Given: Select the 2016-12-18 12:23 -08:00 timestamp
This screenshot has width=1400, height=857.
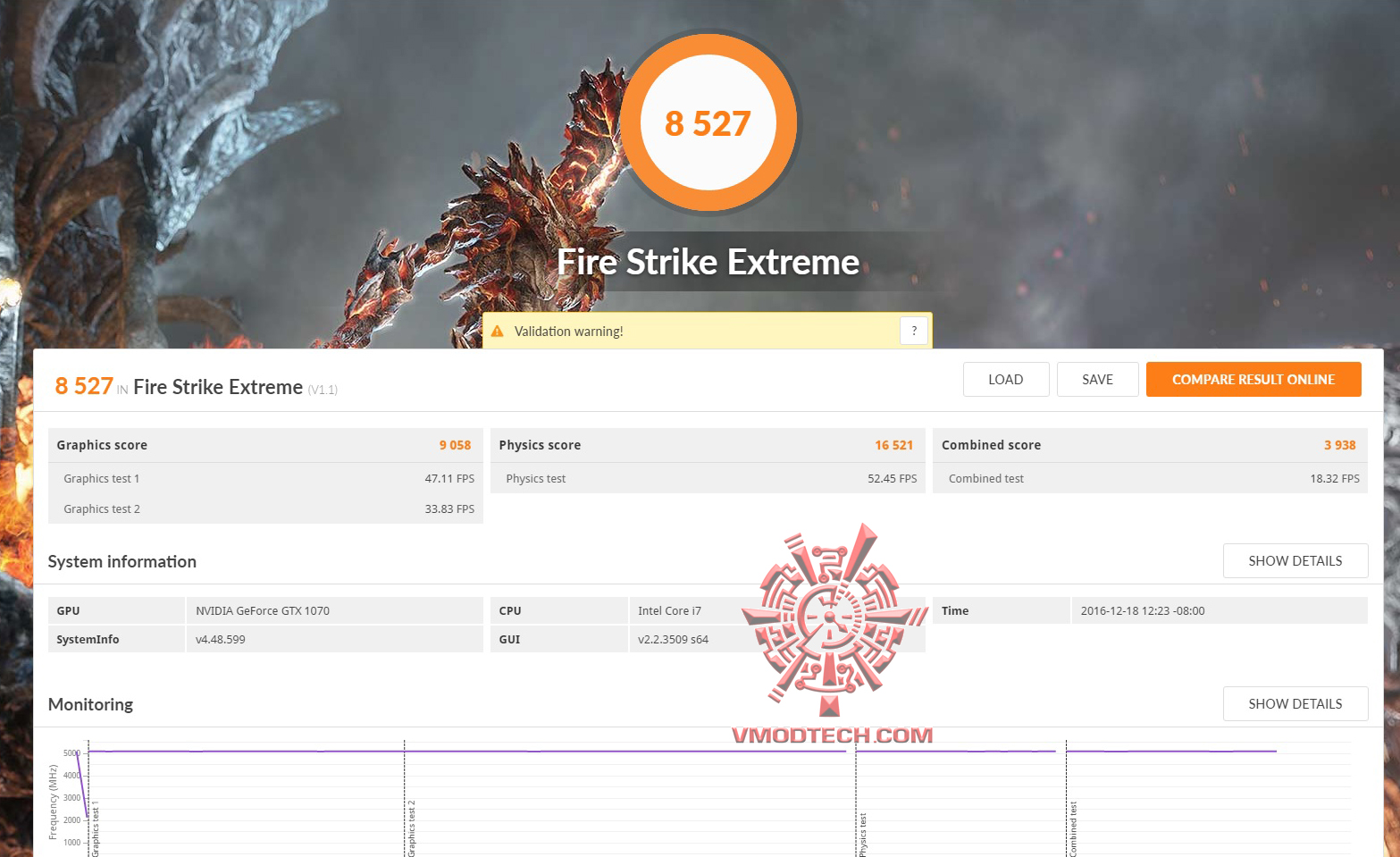Looking at the screenshot, I should (x=1143, y=610).
